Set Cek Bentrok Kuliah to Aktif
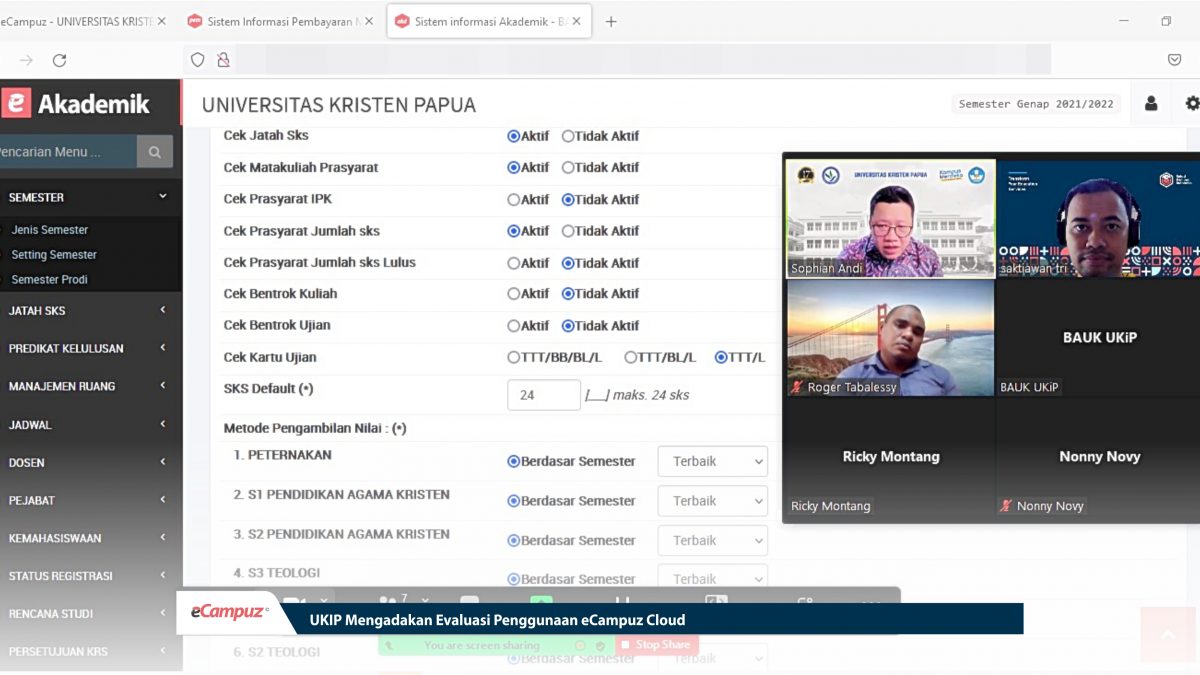 pyautogui.click(x=514, y=294)
